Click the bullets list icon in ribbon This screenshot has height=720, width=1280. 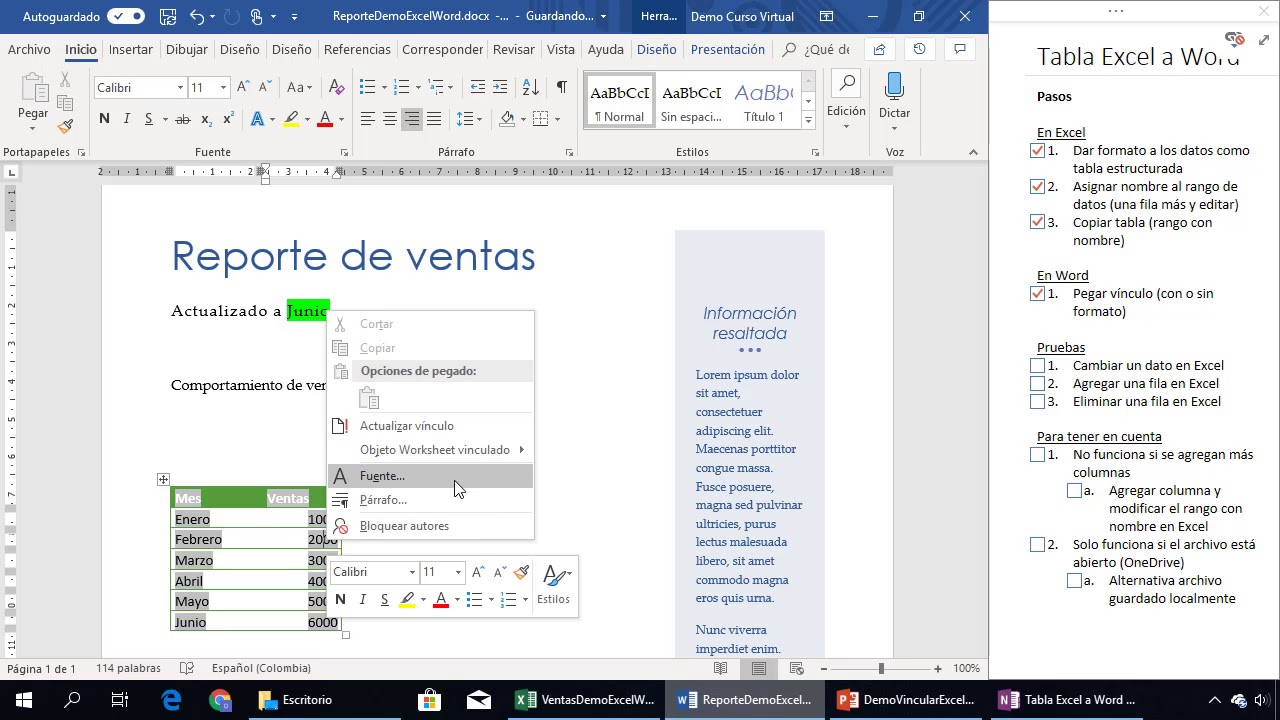pyautogui.click(x=367, y=87)
